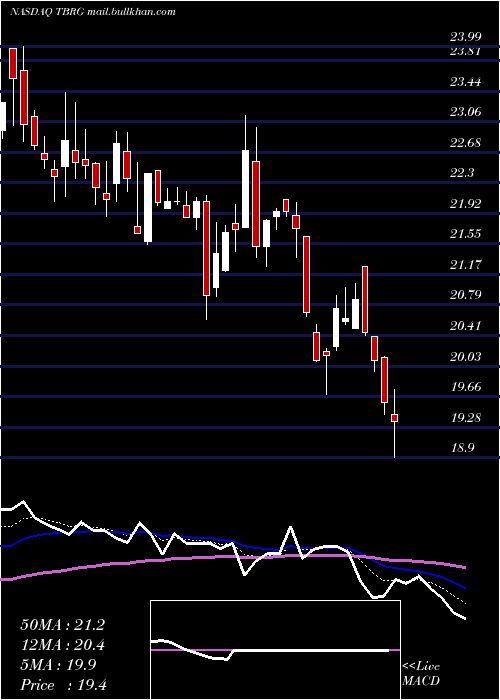This screenshot has height=700, width=500.
Task: Click the 20.03 price axis label
Action: (x=465, y=357)
